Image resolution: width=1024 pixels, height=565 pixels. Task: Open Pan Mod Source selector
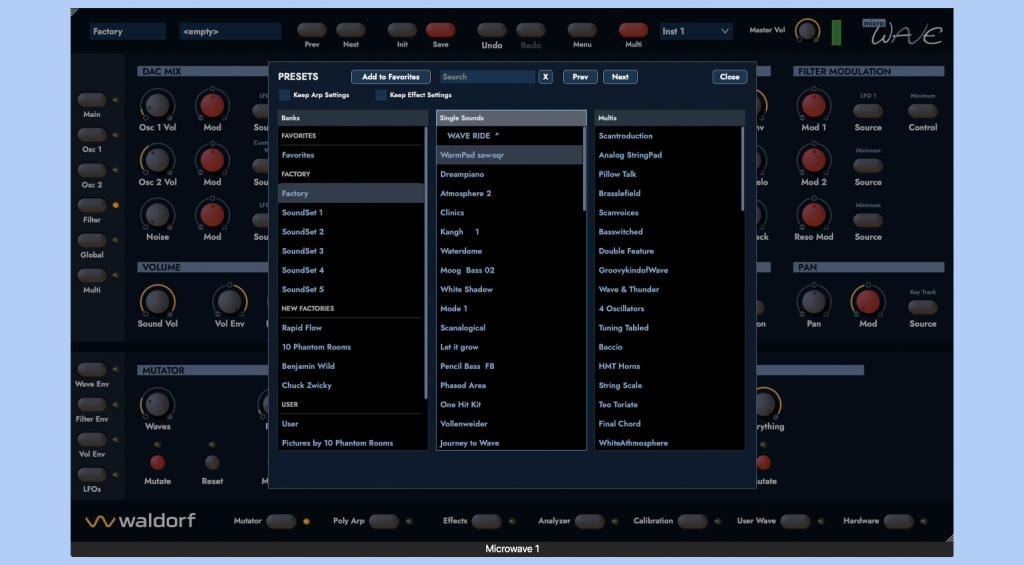tap(922, 307)
